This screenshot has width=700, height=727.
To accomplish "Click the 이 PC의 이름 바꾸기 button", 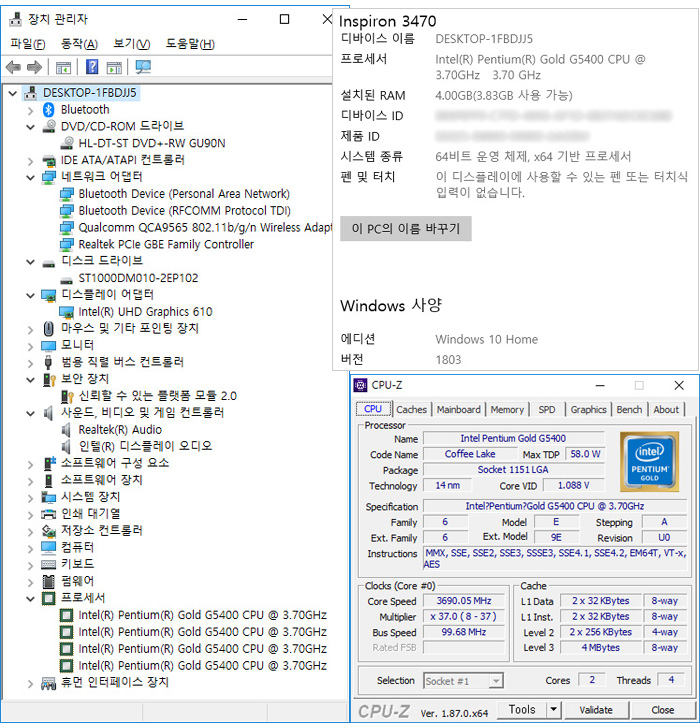I will 406,229.
